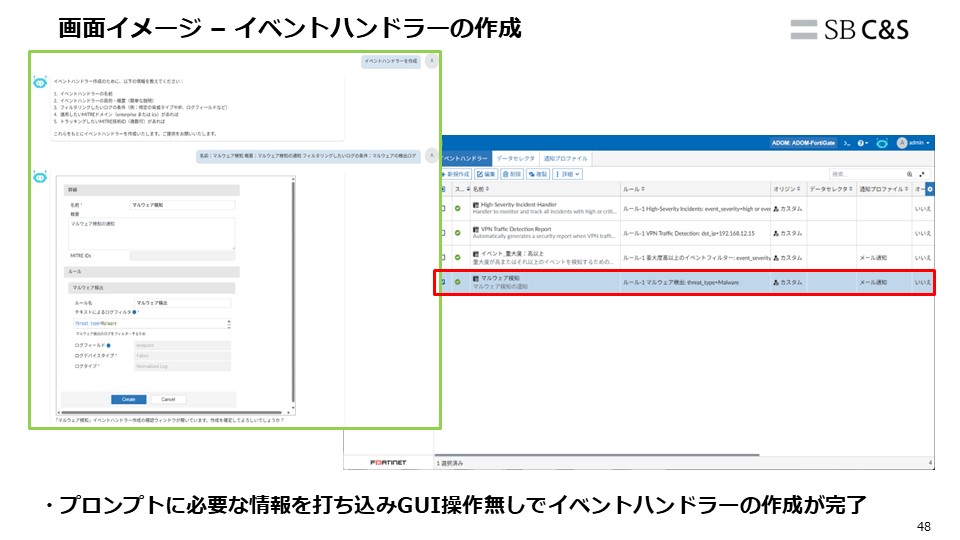
Task: Open the admin user dropdown menu
Action: (914, 144)
